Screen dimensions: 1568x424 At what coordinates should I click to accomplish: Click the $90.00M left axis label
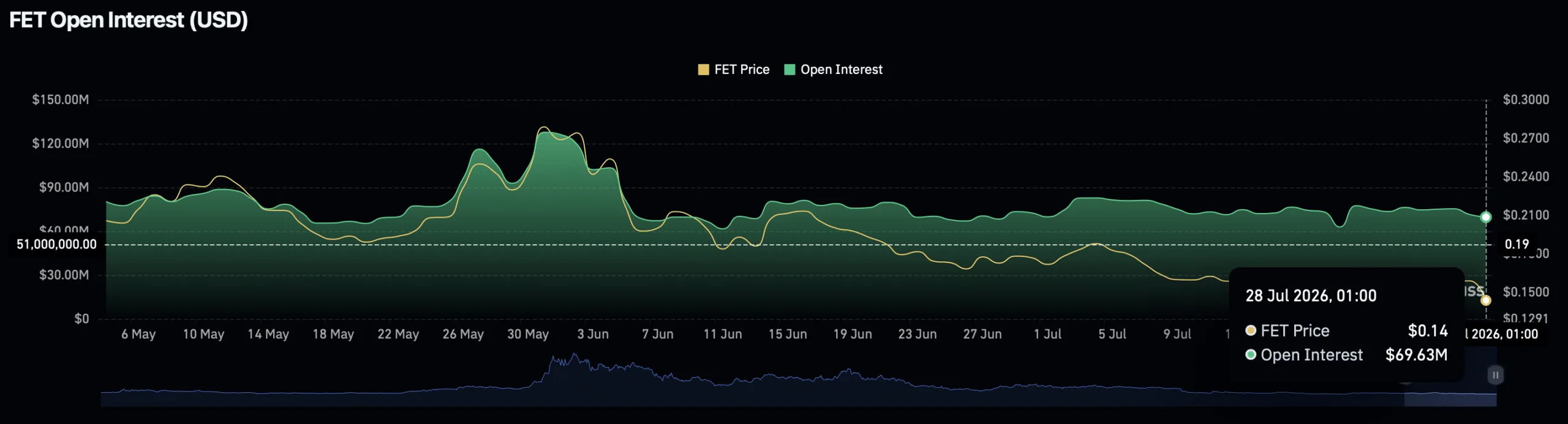(64, 187)
